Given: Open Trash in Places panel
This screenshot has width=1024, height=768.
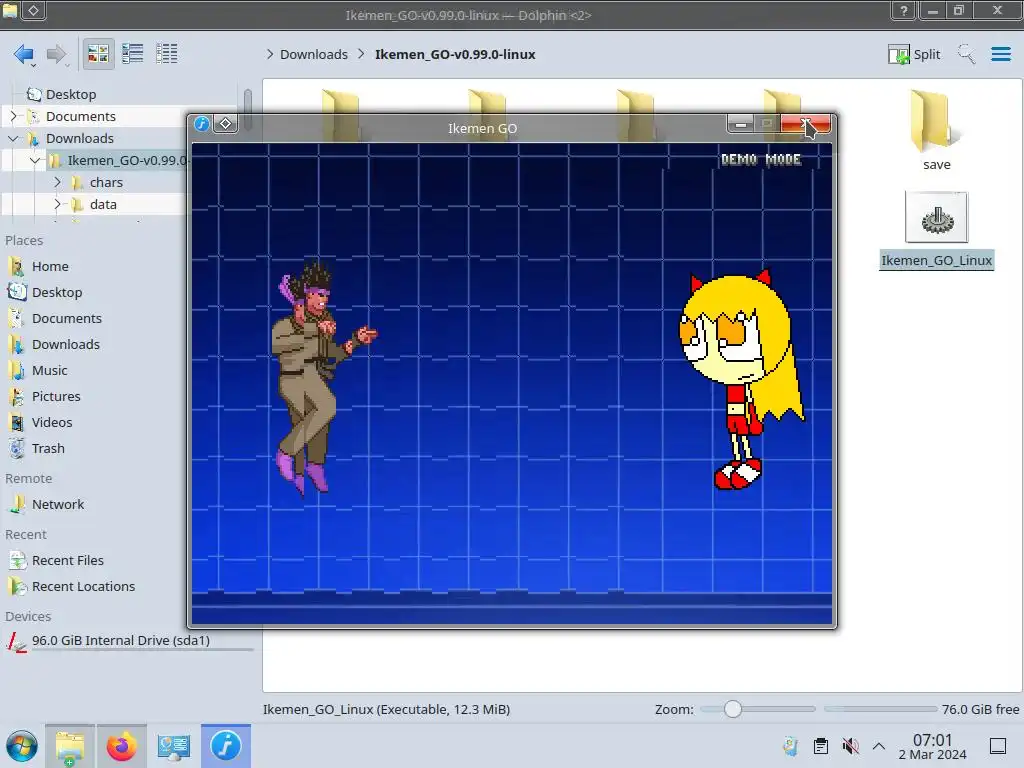Looking at the screenshot, I should pyautogui.click(x=48, y=449).
